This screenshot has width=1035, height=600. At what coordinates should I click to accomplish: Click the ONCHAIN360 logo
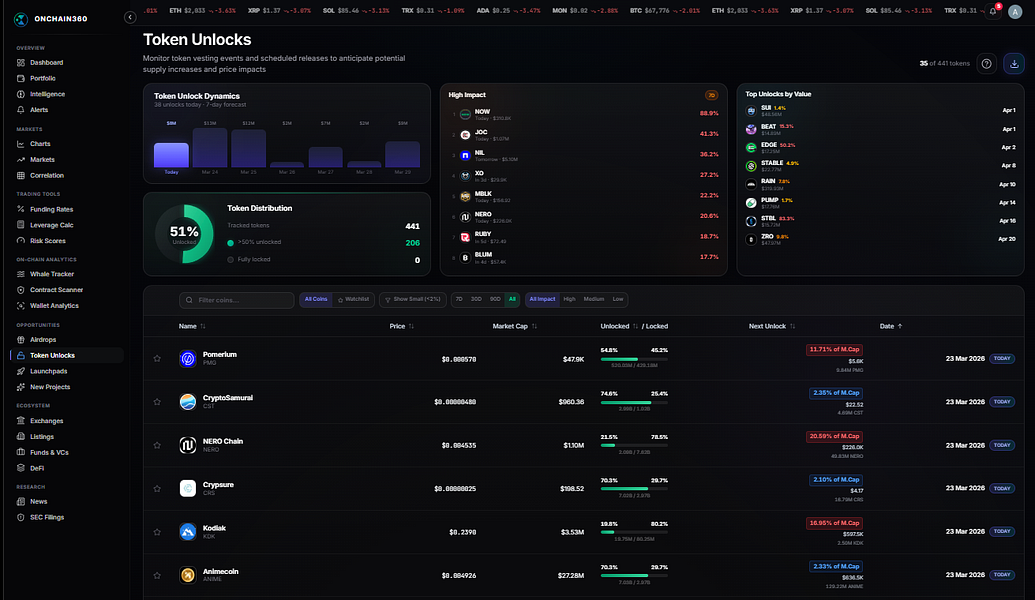tap(51, 18)
